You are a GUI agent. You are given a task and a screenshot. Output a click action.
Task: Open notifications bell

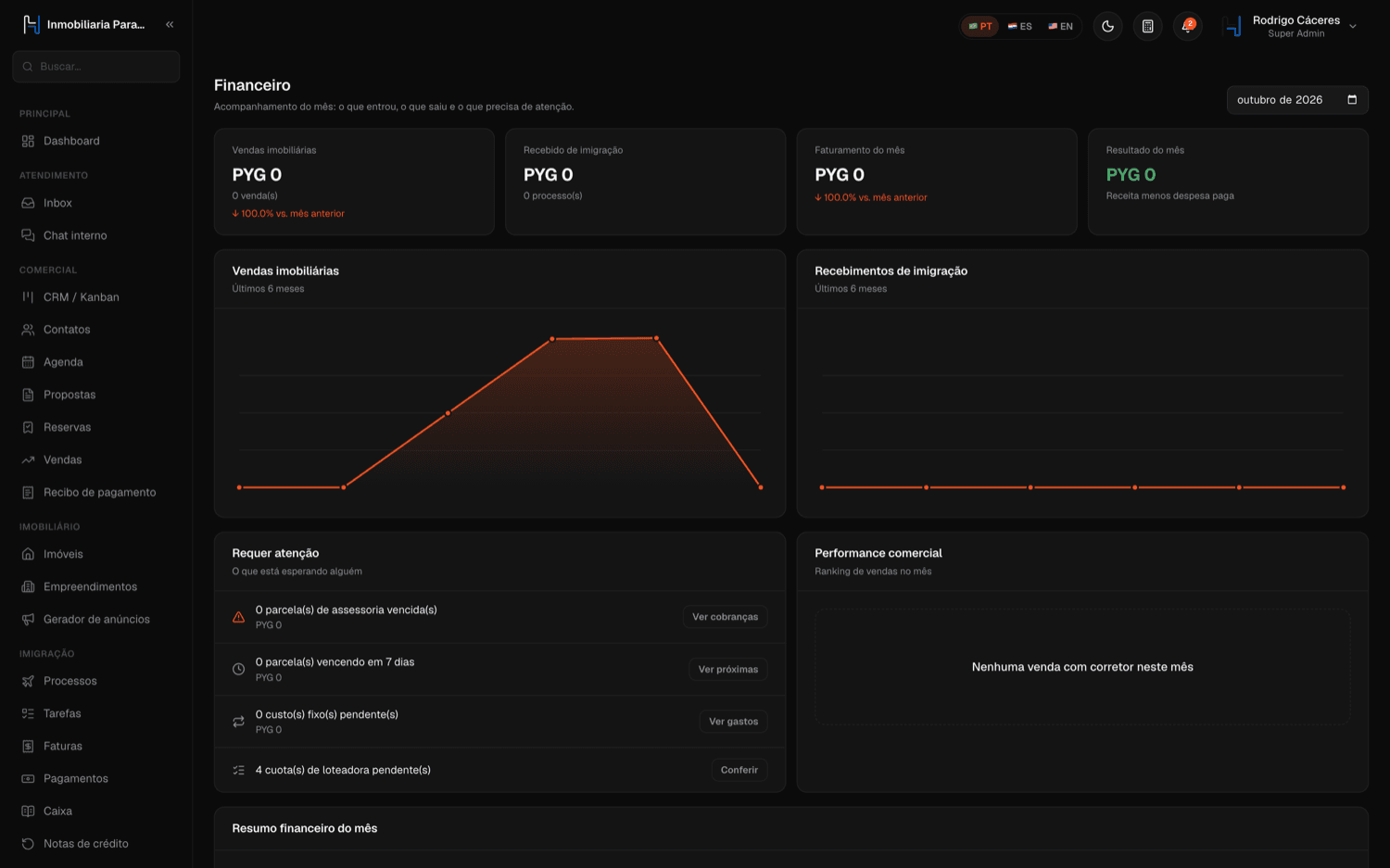(x=1187, y=26)
